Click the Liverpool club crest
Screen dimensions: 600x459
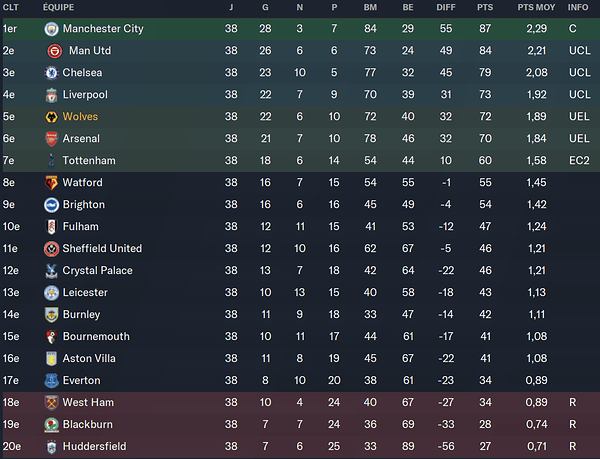51,95
